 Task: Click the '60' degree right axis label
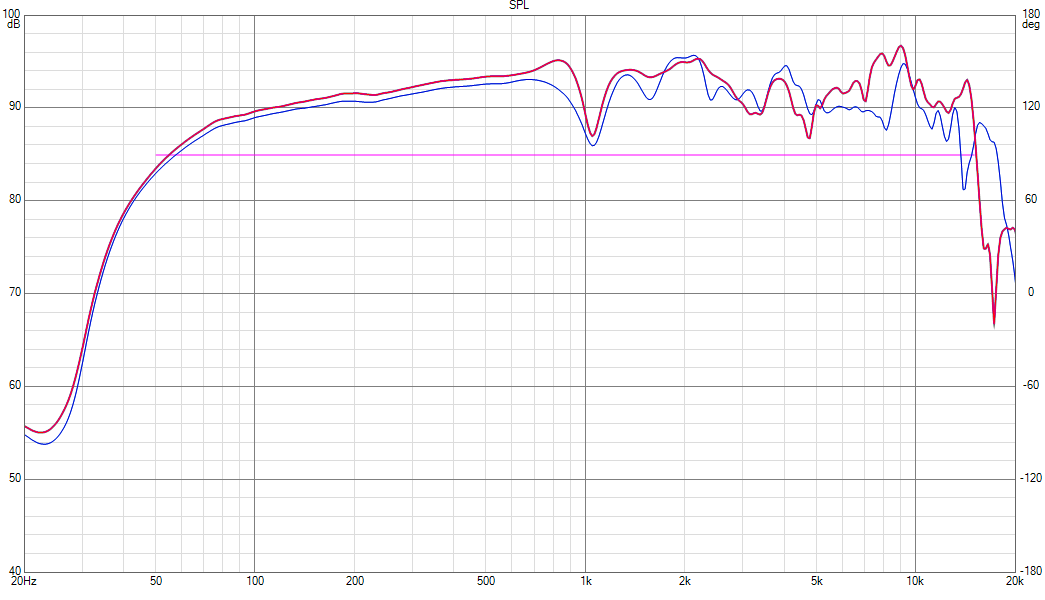1031,199
